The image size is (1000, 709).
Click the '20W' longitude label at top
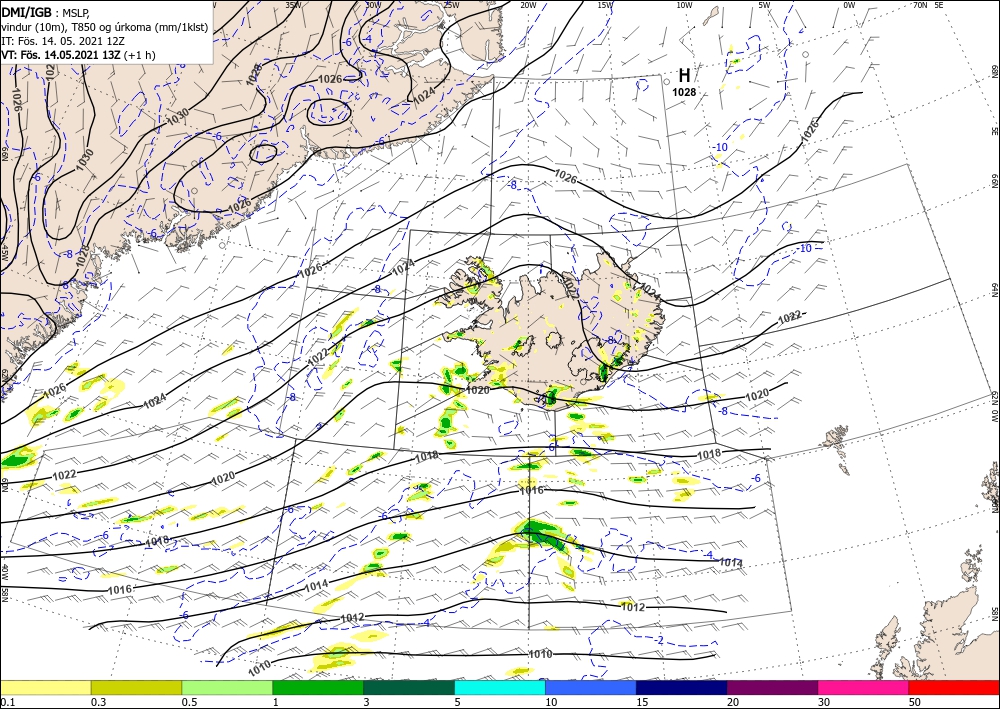tap(529, 5)
